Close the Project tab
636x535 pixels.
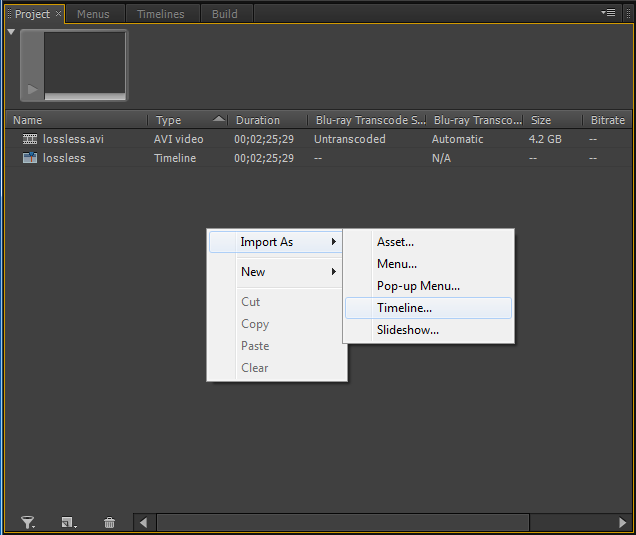[58, 13]
